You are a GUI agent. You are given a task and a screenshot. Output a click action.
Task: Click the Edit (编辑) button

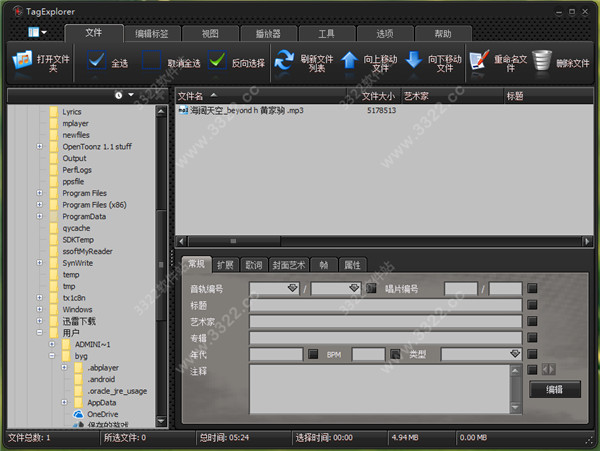click(554, 390)
